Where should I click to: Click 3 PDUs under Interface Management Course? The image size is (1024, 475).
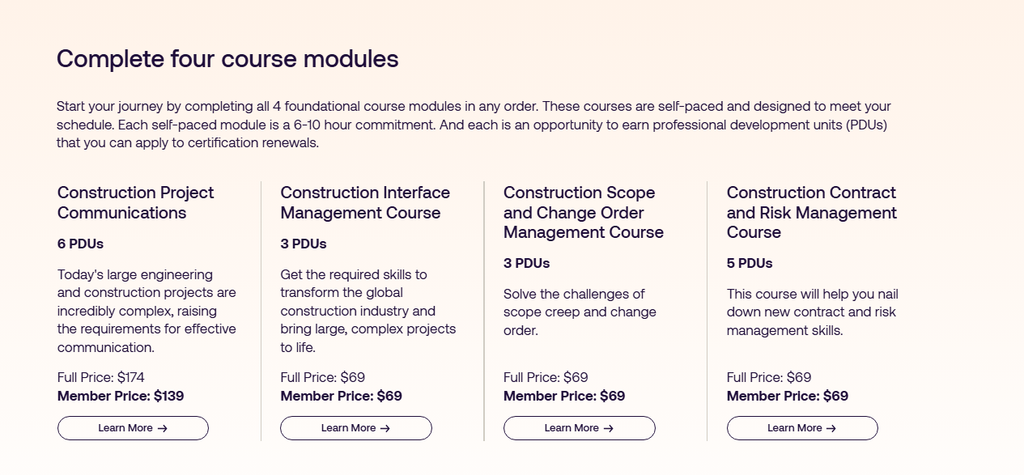click(x=303, y=243)
